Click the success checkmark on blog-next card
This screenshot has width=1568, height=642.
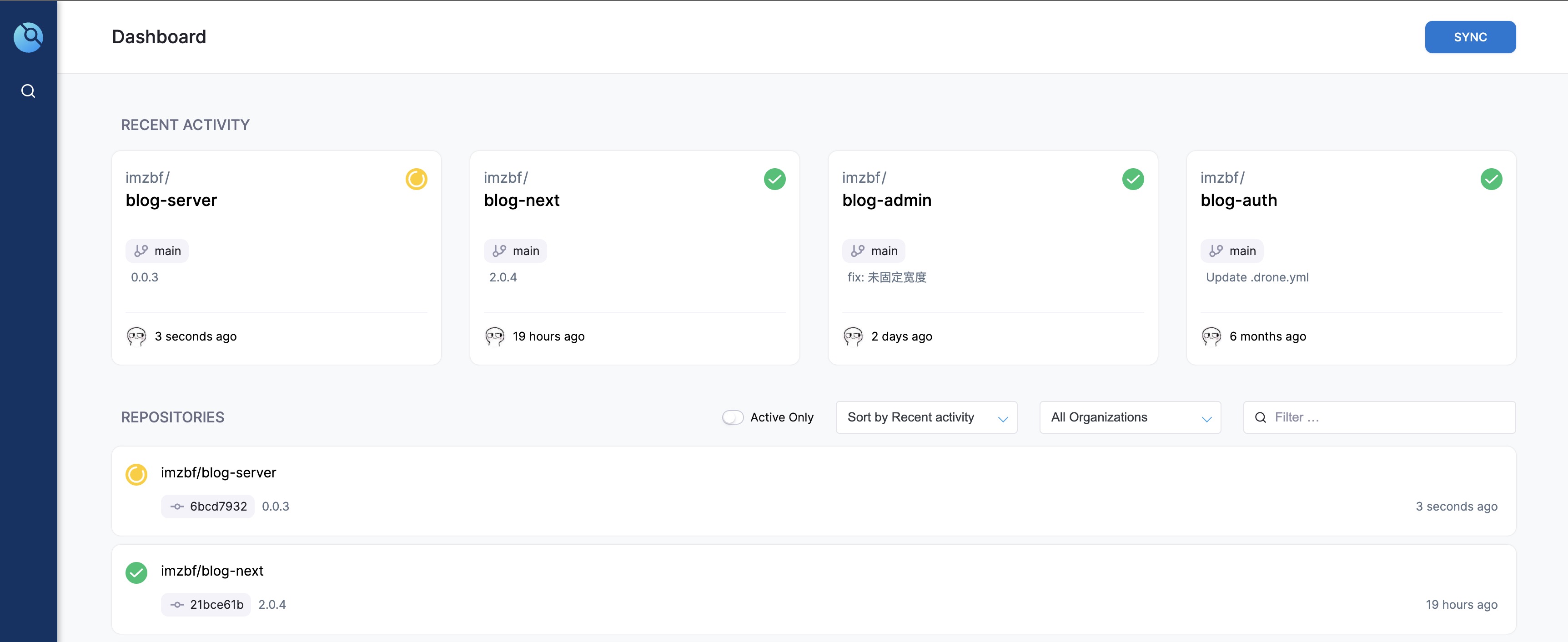(774, 179)
